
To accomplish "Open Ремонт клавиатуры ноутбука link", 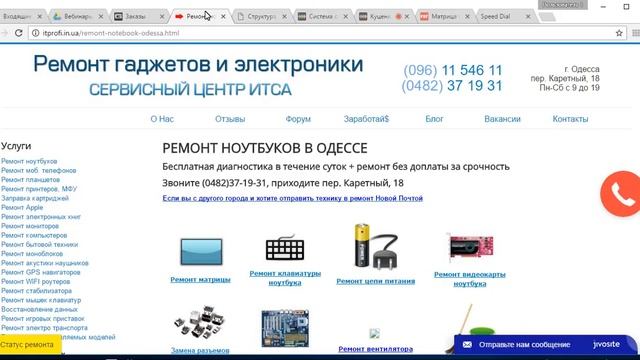I will click(x=285, y=278).
